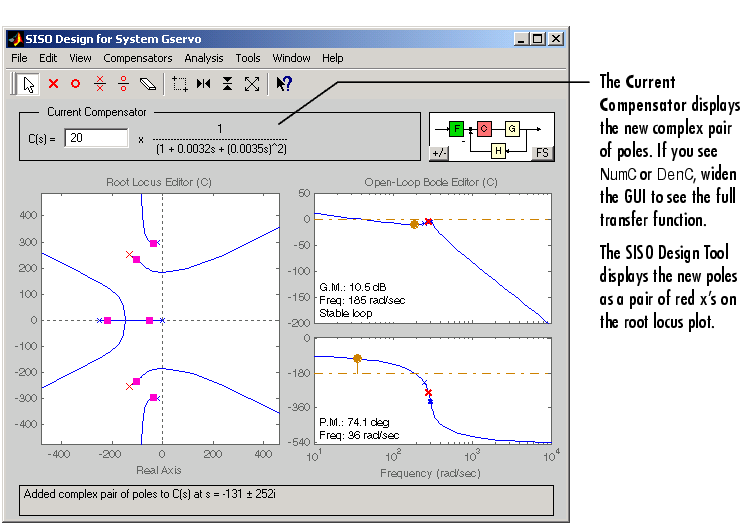
Task: Open the Analysis menu
Action: [x=204, y=58]
